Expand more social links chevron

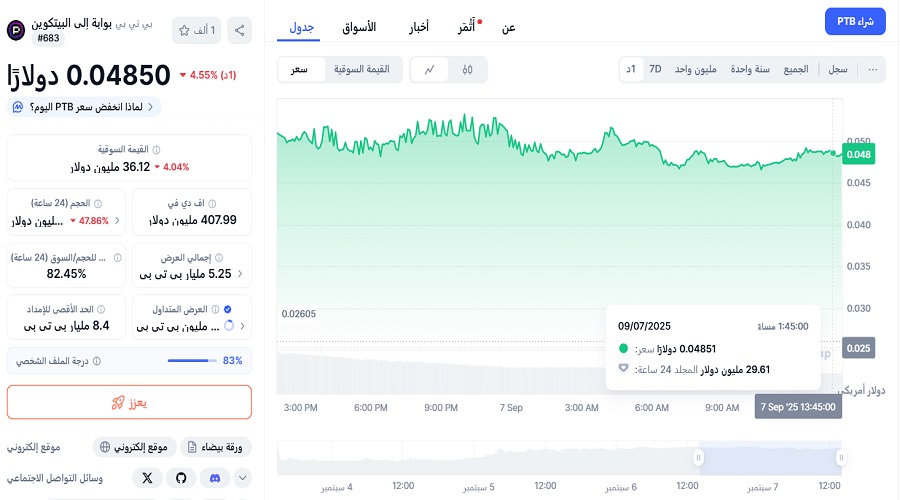tap(243, 478)
